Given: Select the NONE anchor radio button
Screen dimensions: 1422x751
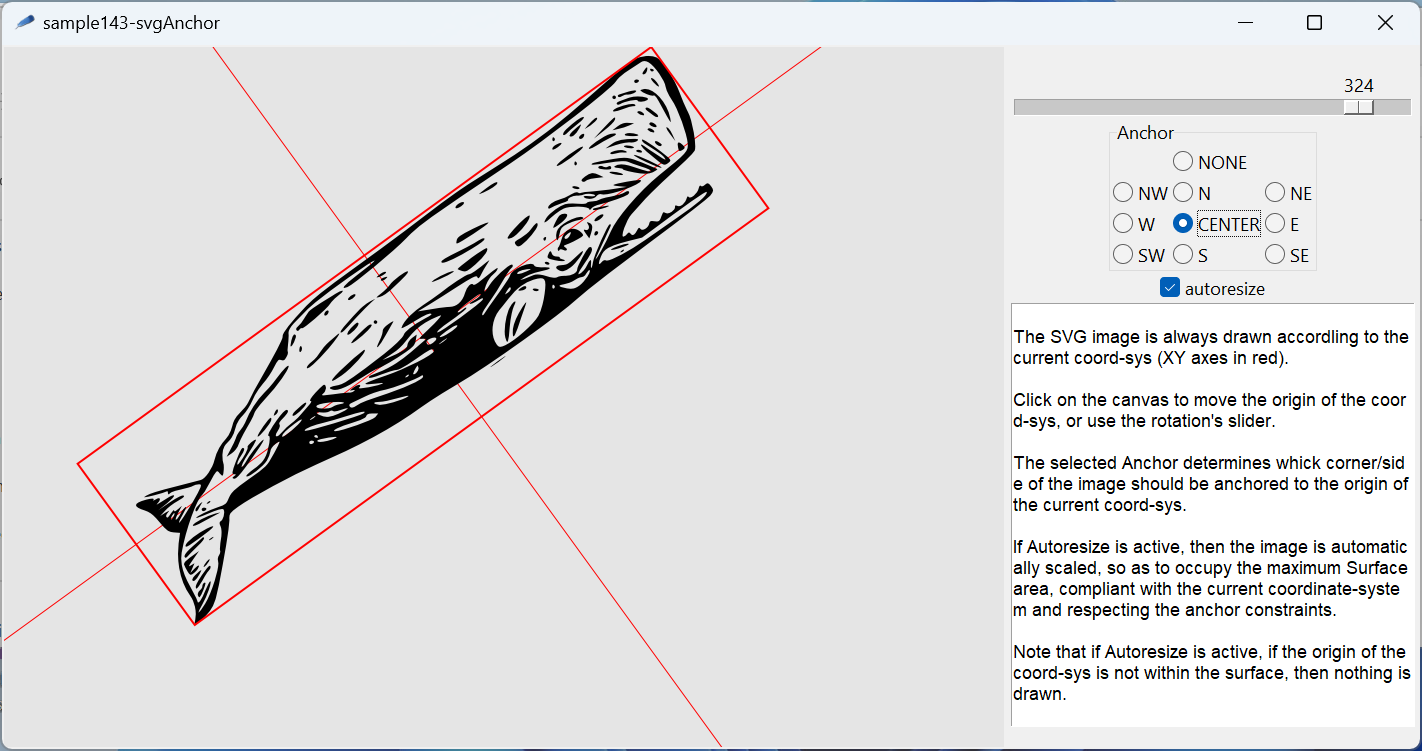Looking at the screenshot, I should (x=1210, y=162).
